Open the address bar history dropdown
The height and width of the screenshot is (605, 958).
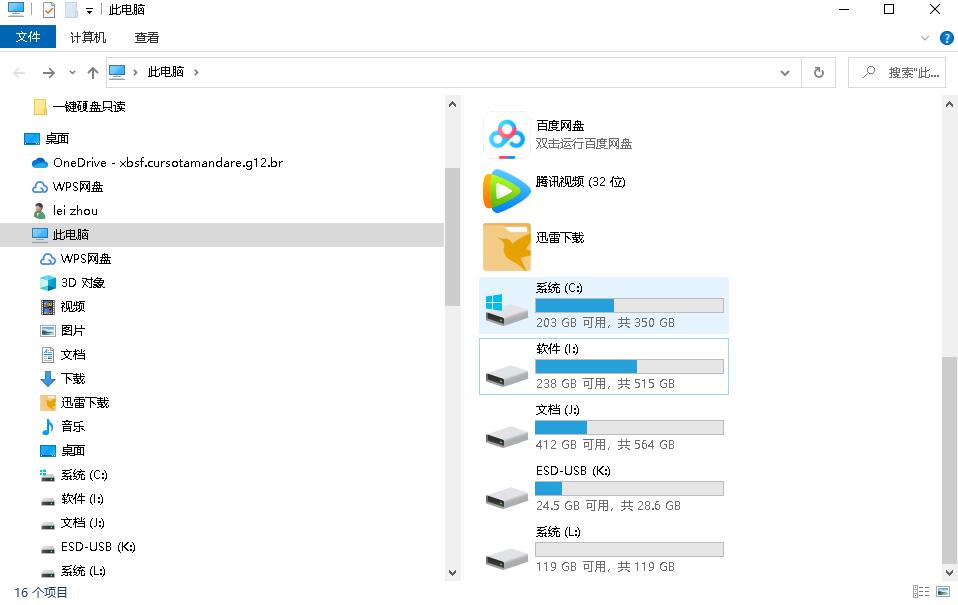click(785, 72)
